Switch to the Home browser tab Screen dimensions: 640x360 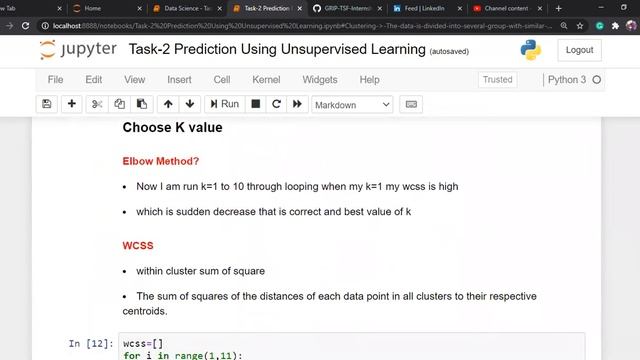[106, 8]
